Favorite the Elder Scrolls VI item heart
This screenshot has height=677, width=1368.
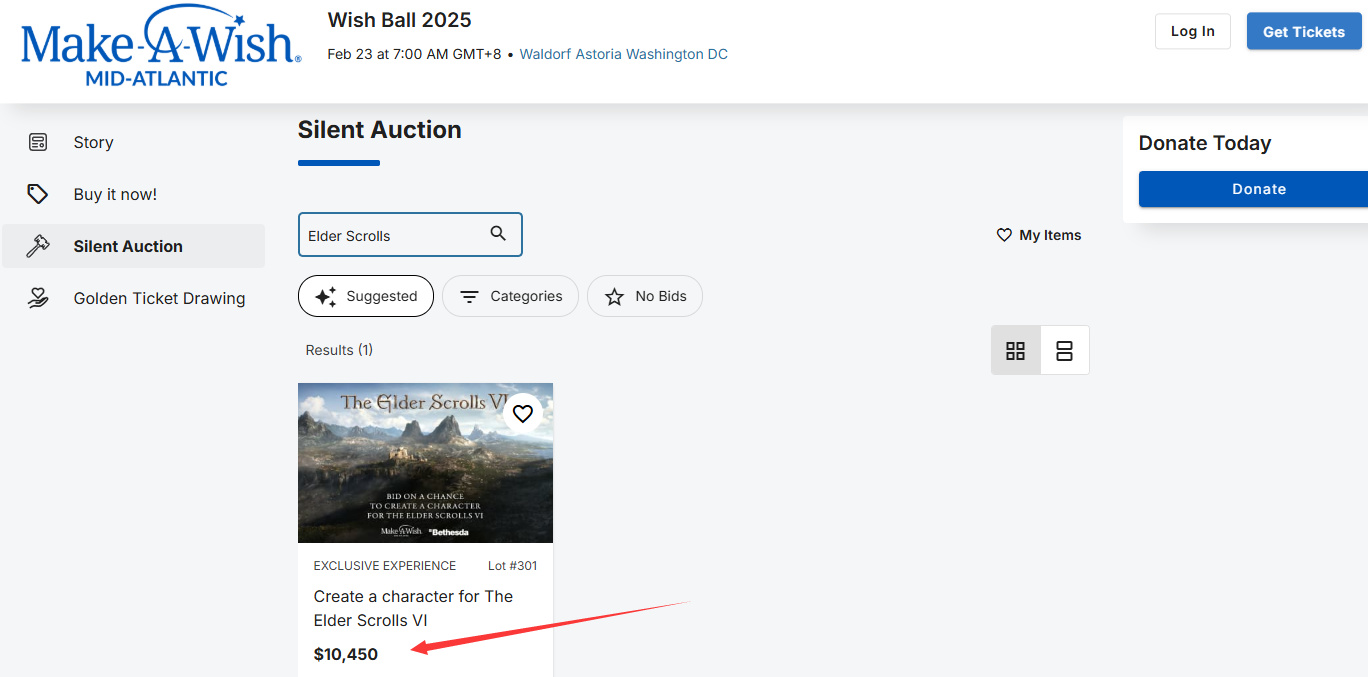click(522, 413)
